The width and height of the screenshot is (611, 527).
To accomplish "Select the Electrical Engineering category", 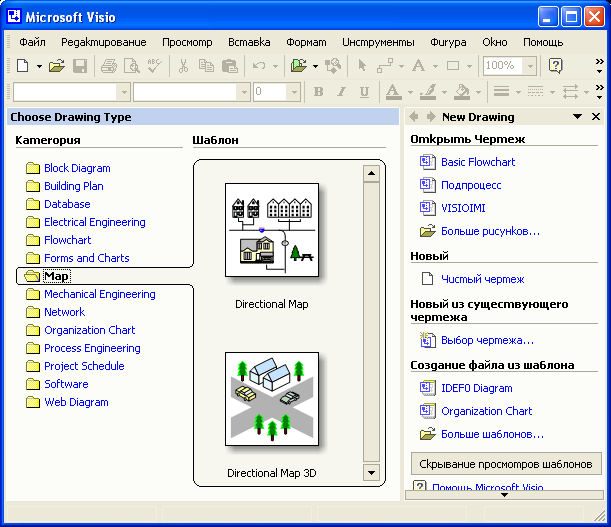I will click(95, 222).
